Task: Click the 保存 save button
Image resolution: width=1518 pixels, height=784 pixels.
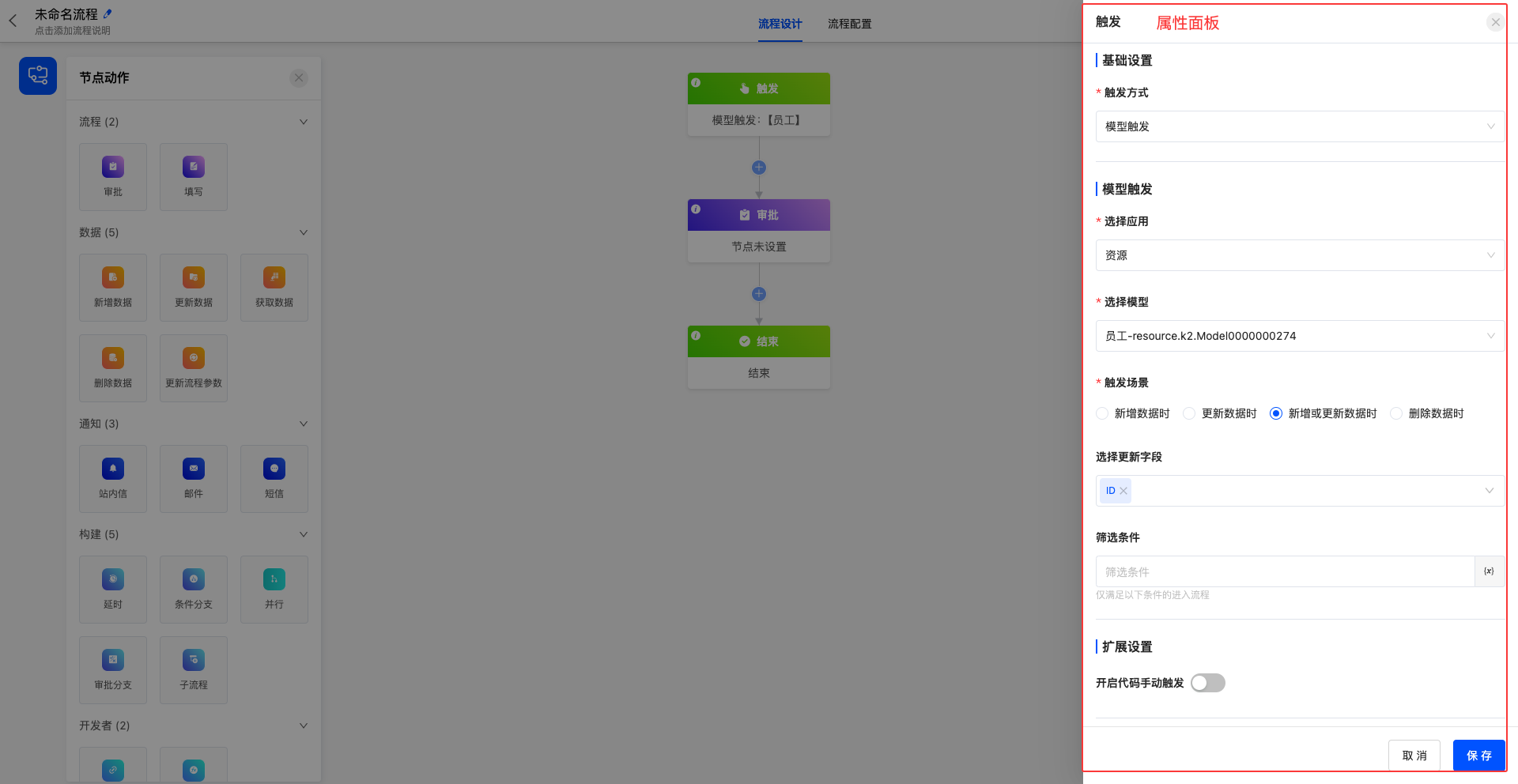Action: pyautogui.click(x=1478, y=756)
